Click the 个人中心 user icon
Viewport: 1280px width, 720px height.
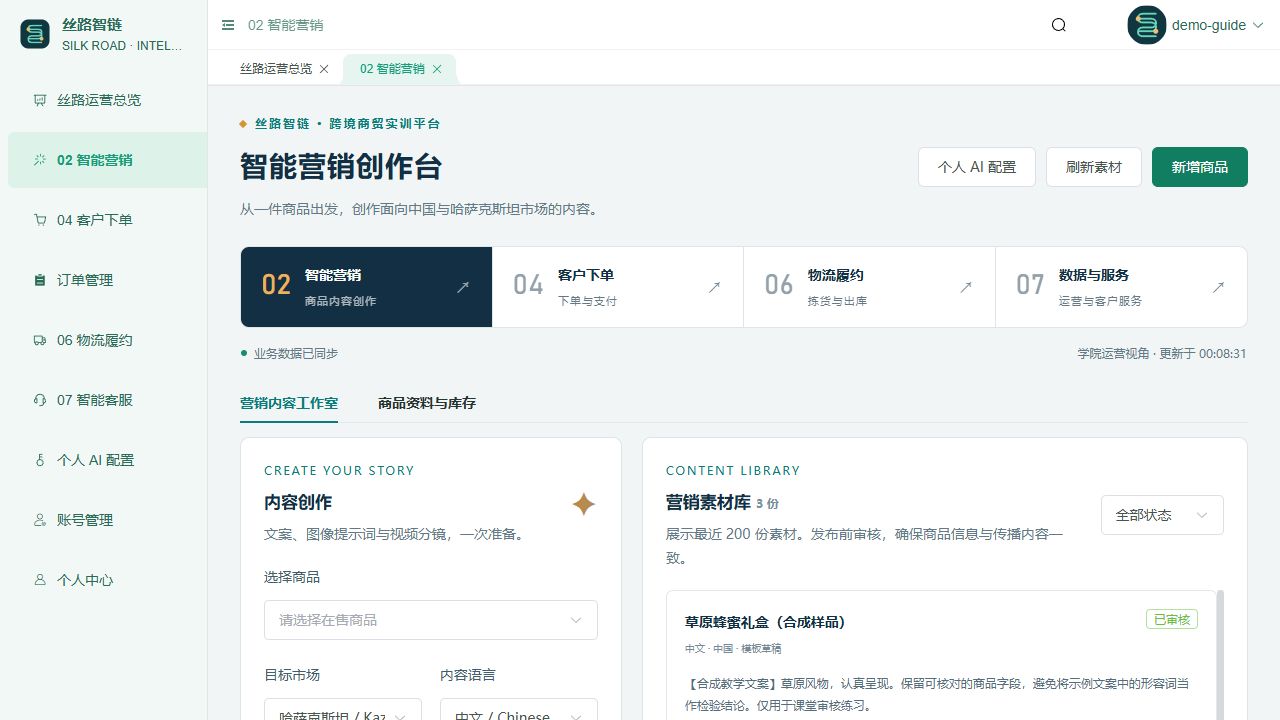tap(40, 580)
